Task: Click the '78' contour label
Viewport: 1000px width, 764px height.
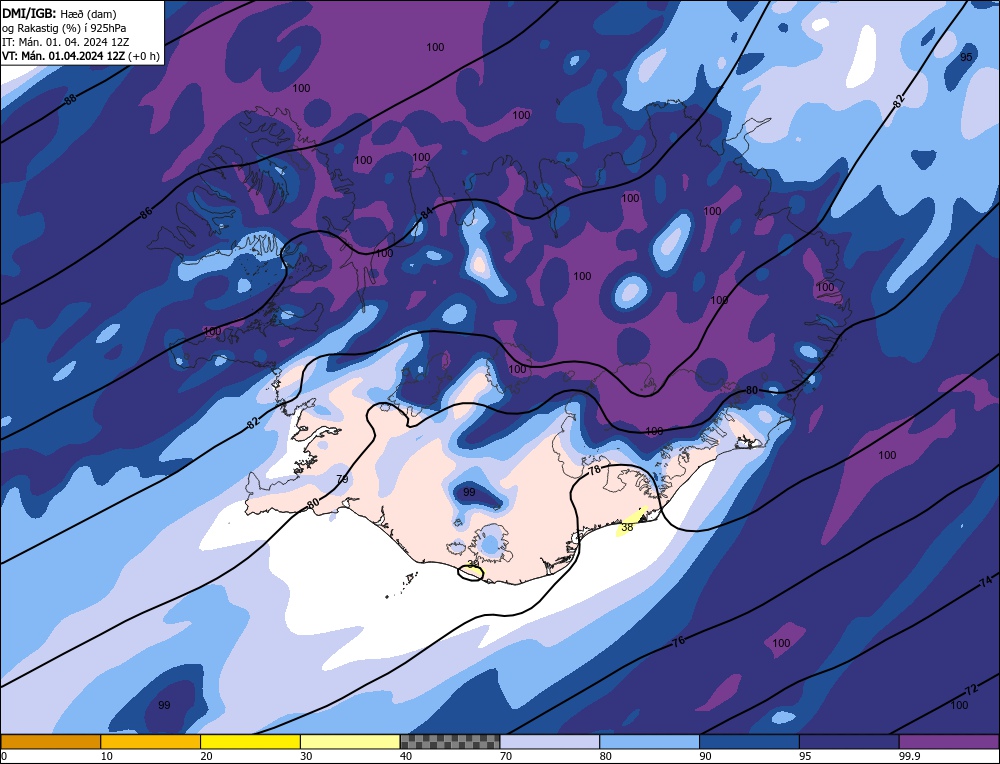Action: coord(594,470)
